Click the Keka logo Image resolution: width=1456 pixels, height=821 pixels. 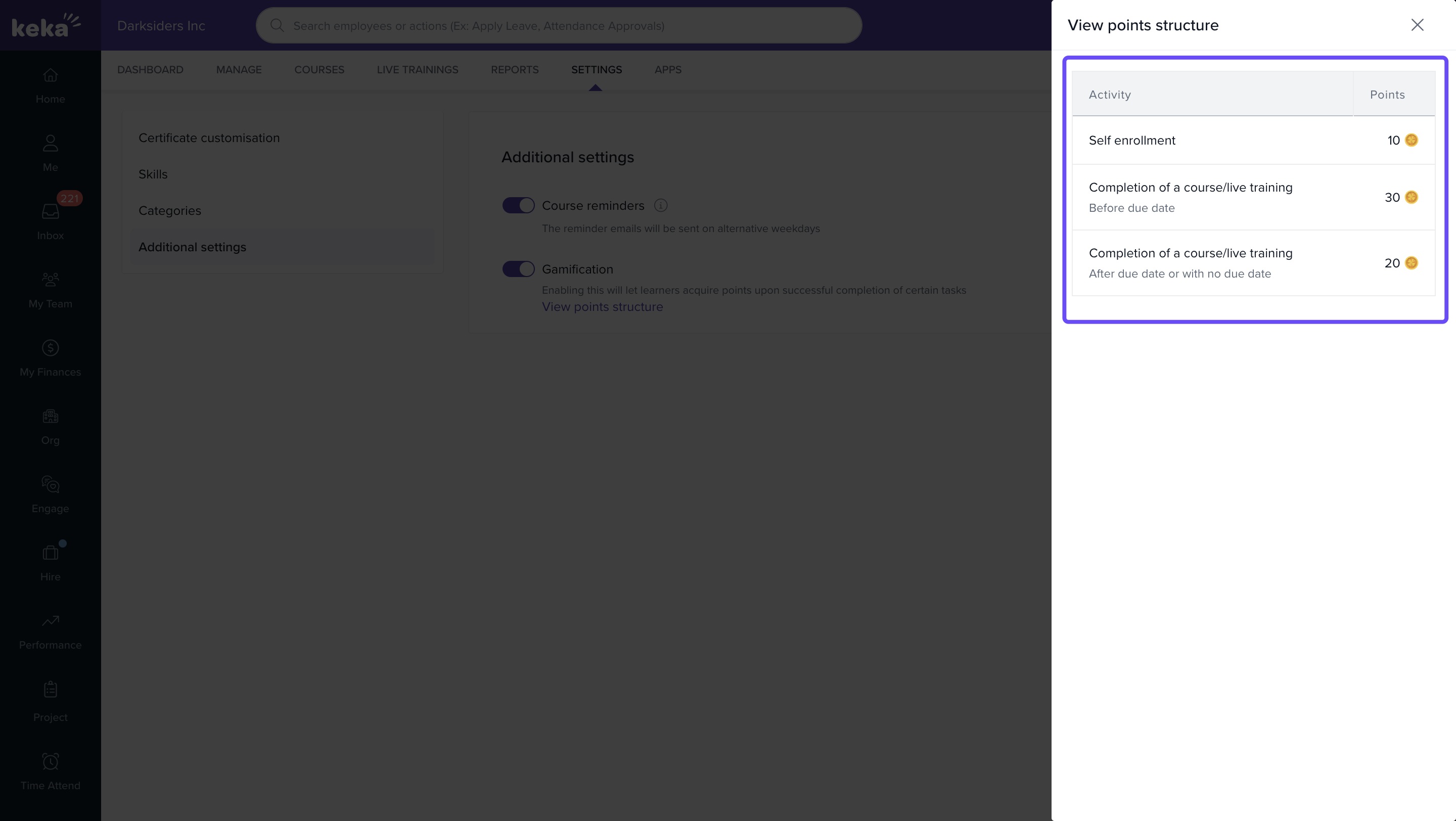pos(47,25)
